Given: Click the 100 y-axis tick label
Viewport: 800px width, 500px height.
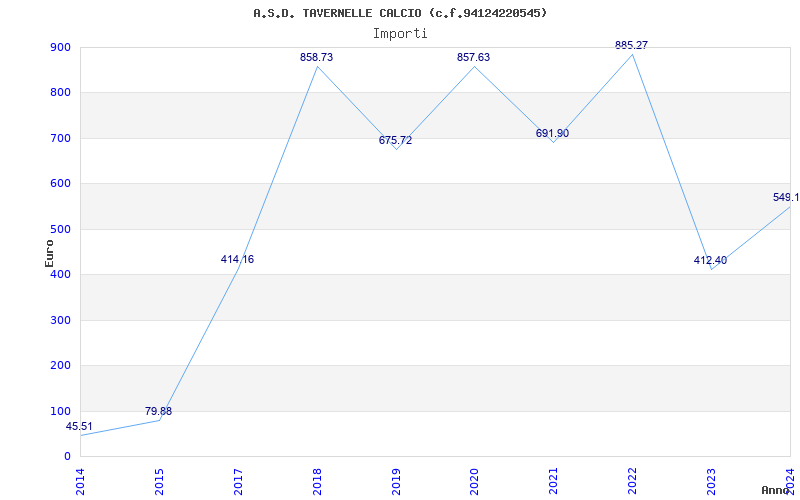Looking at the screenshot, I should tap(60, 411).
